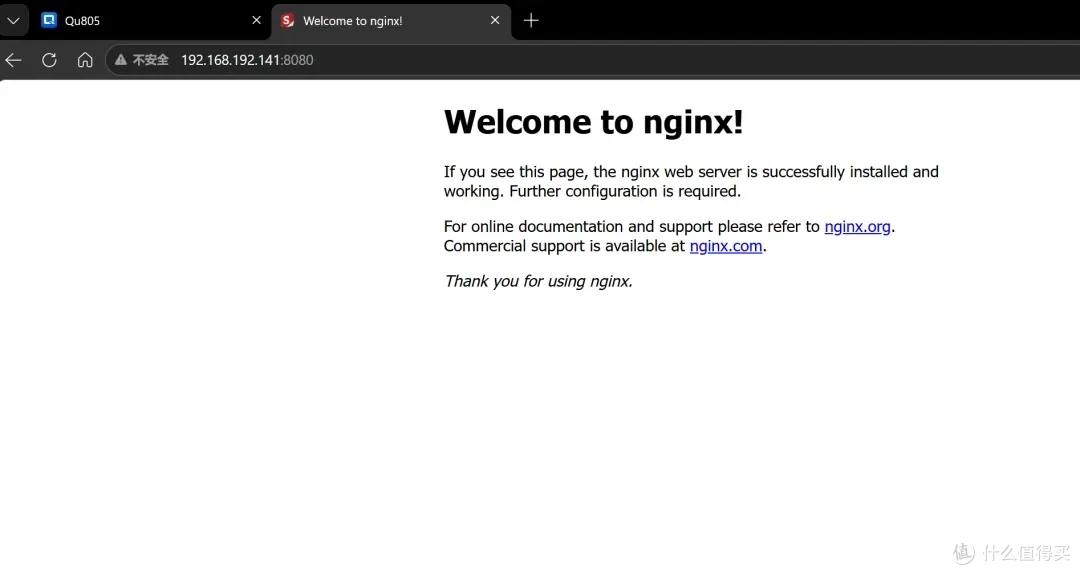Go to the home page
This screenshot has height=575, width=1080.
tap(85, 60)
